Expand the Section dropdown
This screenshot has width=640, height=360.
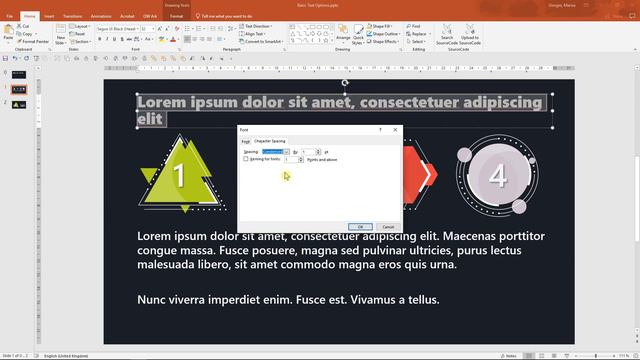[80, 42]
